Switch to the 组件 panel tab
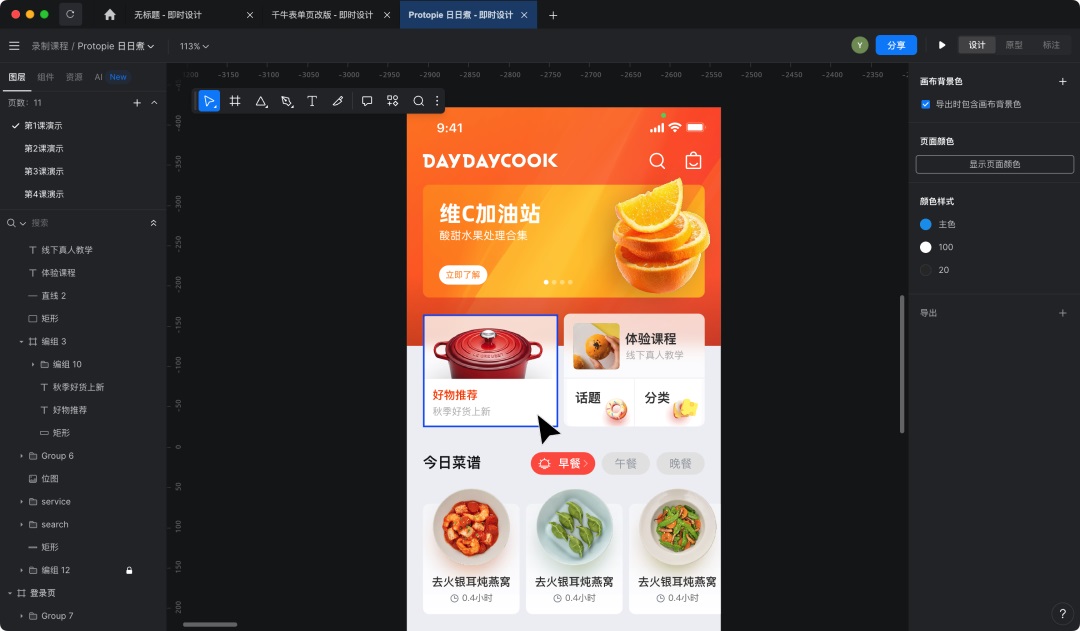Viewport: 1080px width, 631px height. [x=45, y=76]
